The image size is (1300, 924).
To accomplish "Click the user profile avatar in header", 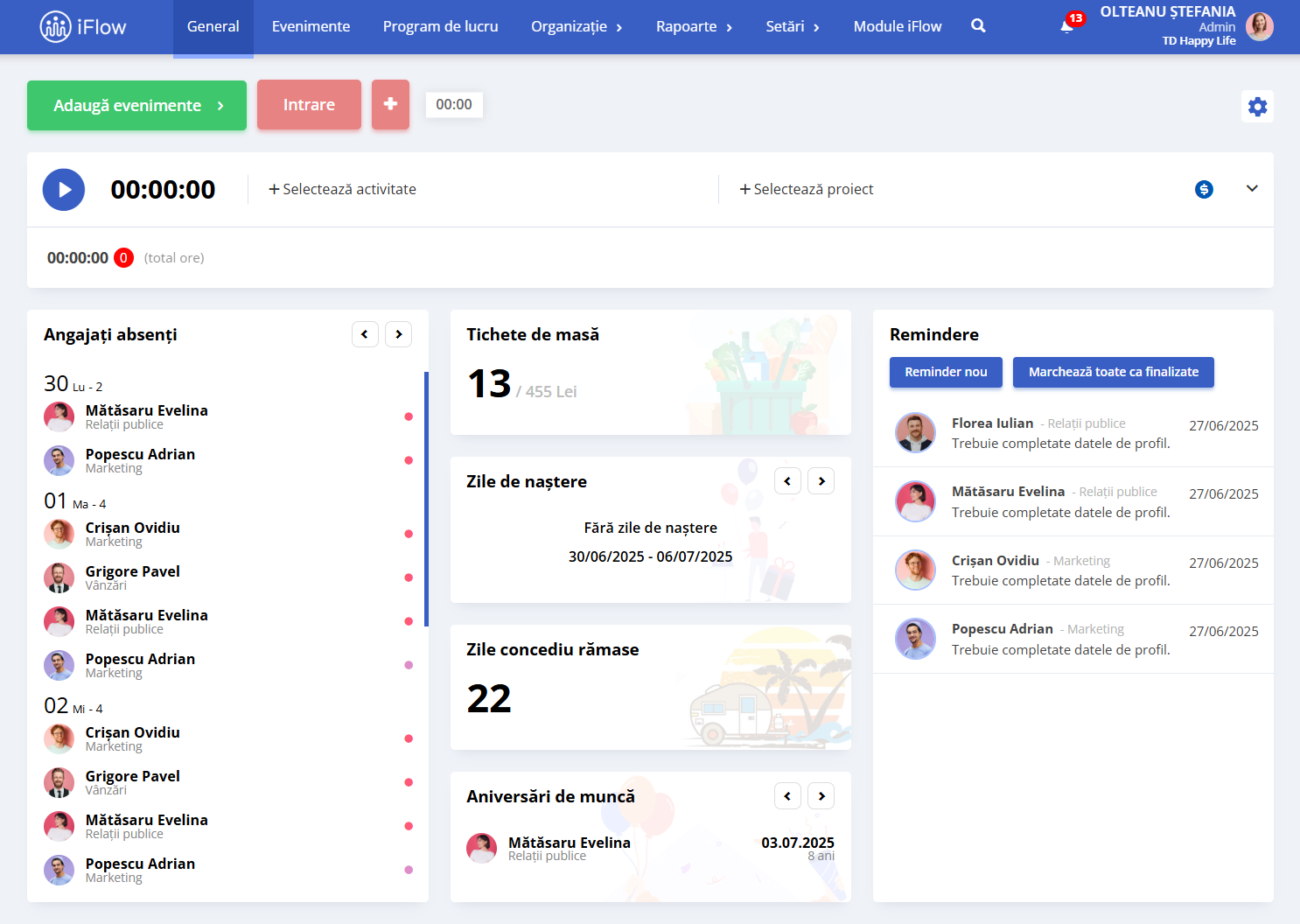I will pyautogui.click(x=1260, y=27).
